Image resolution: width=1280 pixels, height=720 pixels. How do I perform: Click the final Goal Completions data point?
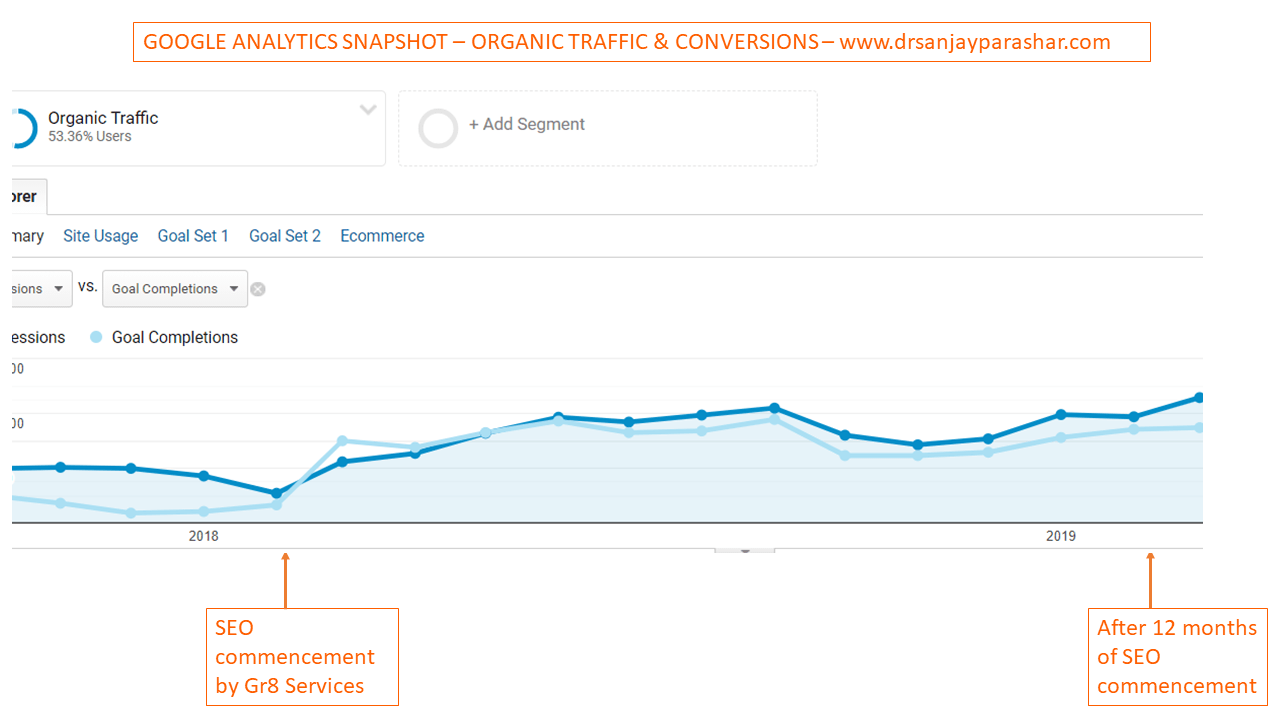click(1198, 428)
